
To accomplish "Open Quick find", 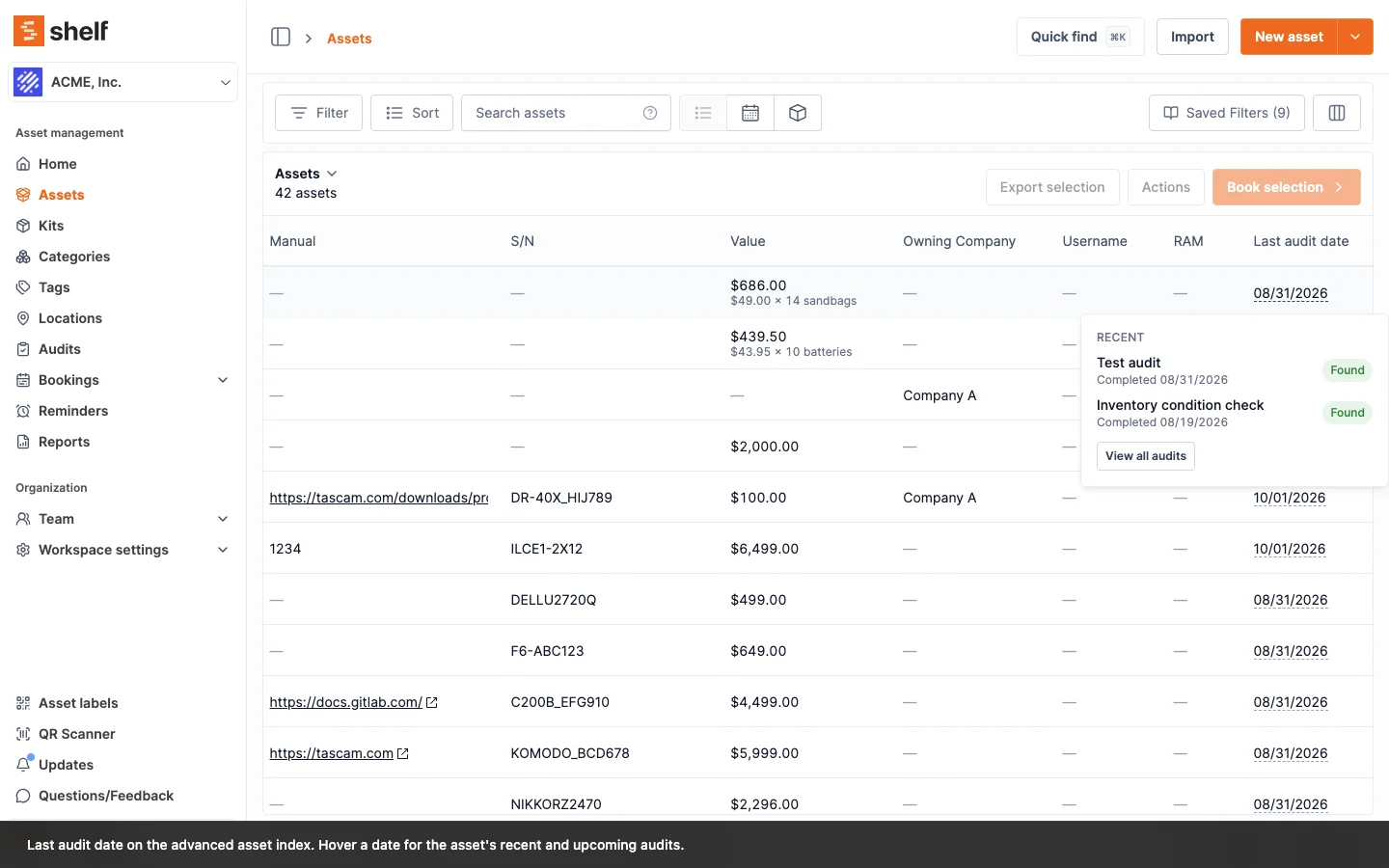I will tap(1080, 37).
